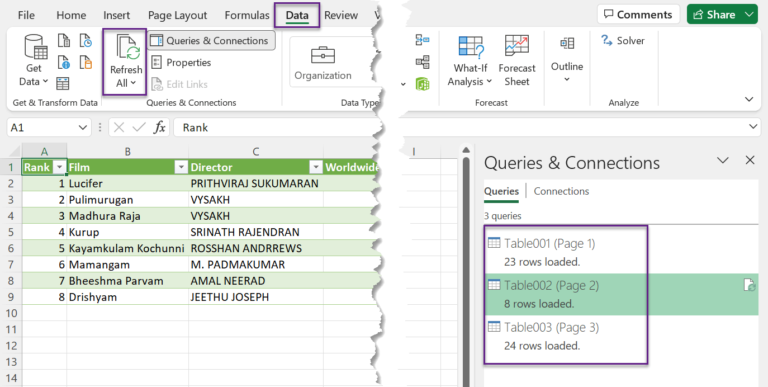The height and width of the screenshot is (387, 768).
Task: Select the cell AMAL NEERAD
Action: [x=256, y=281]
